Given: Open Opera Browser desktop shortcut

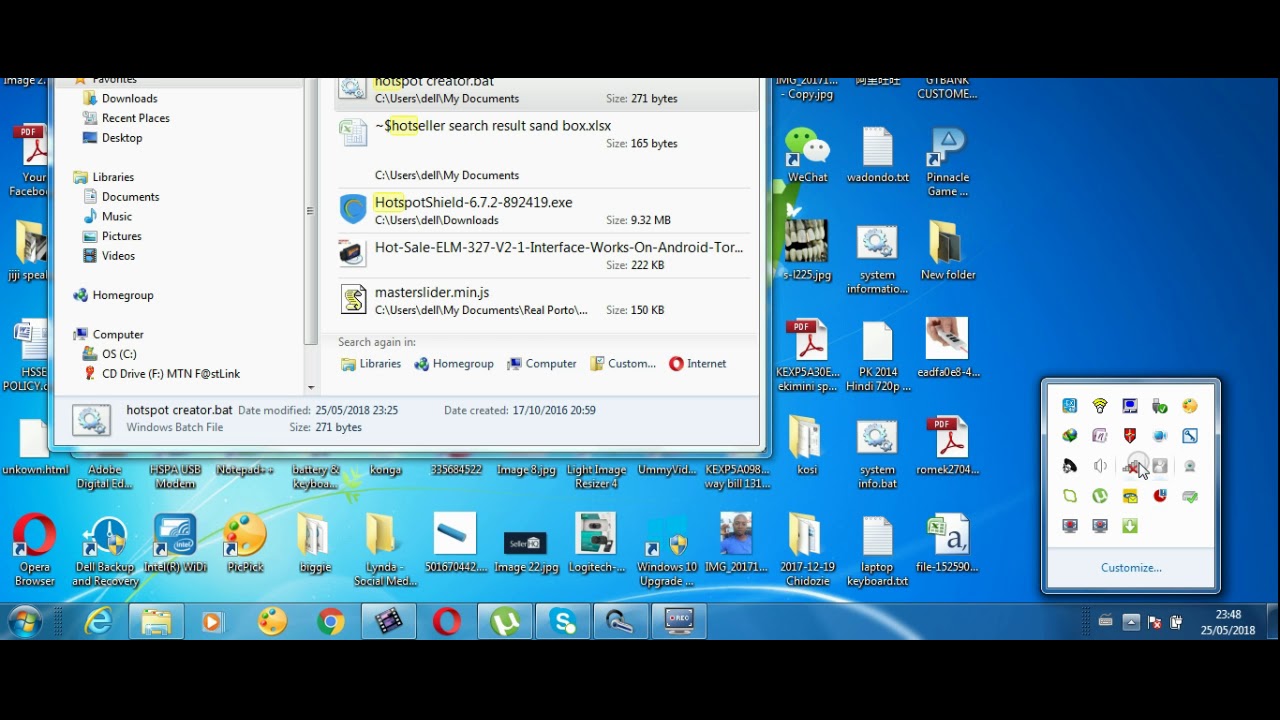Looking at the screenshot, I should pos(34,550).
